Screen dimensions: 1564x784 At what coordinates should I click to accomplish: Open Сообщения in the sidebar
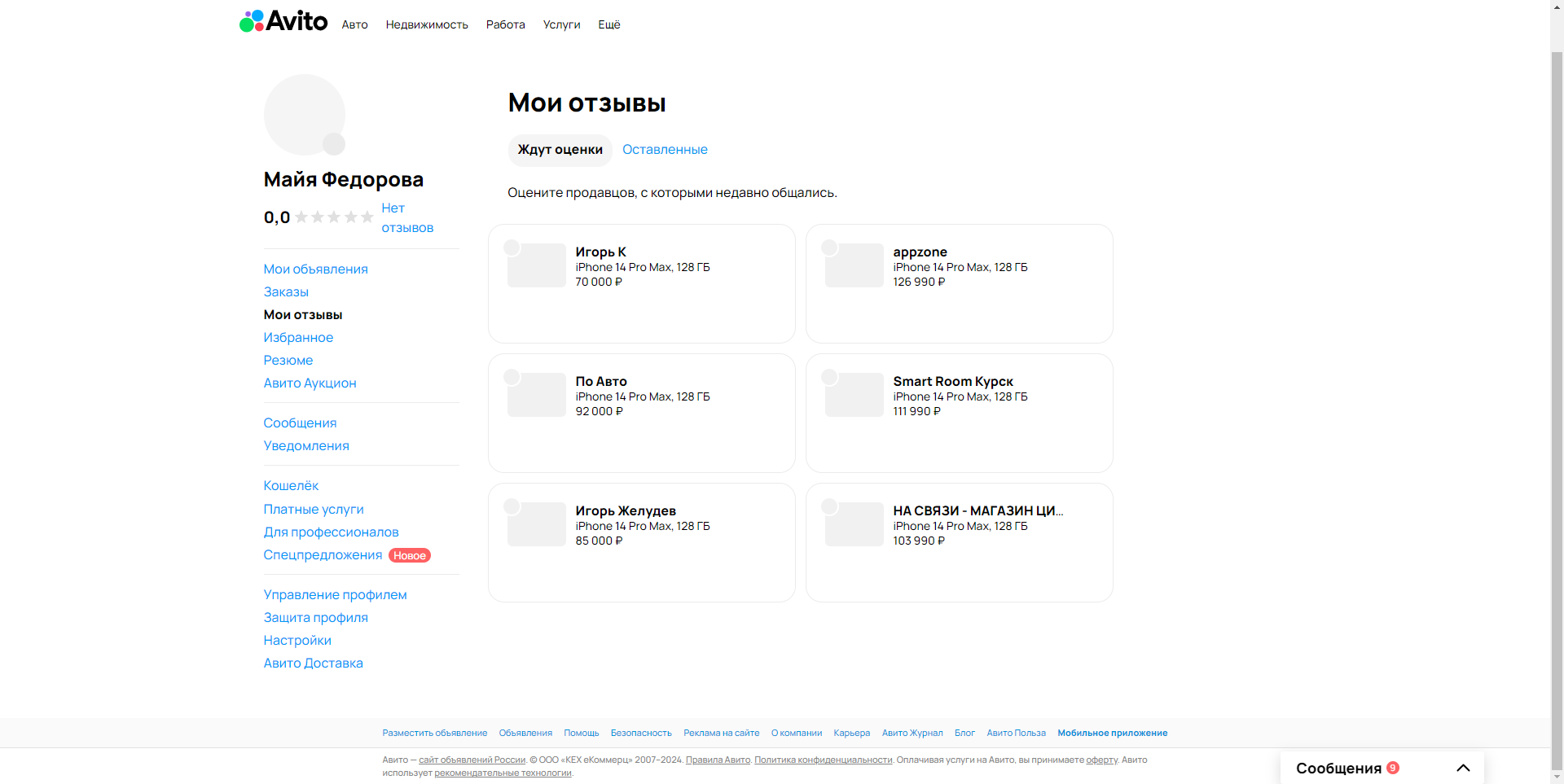pos(300,423)
